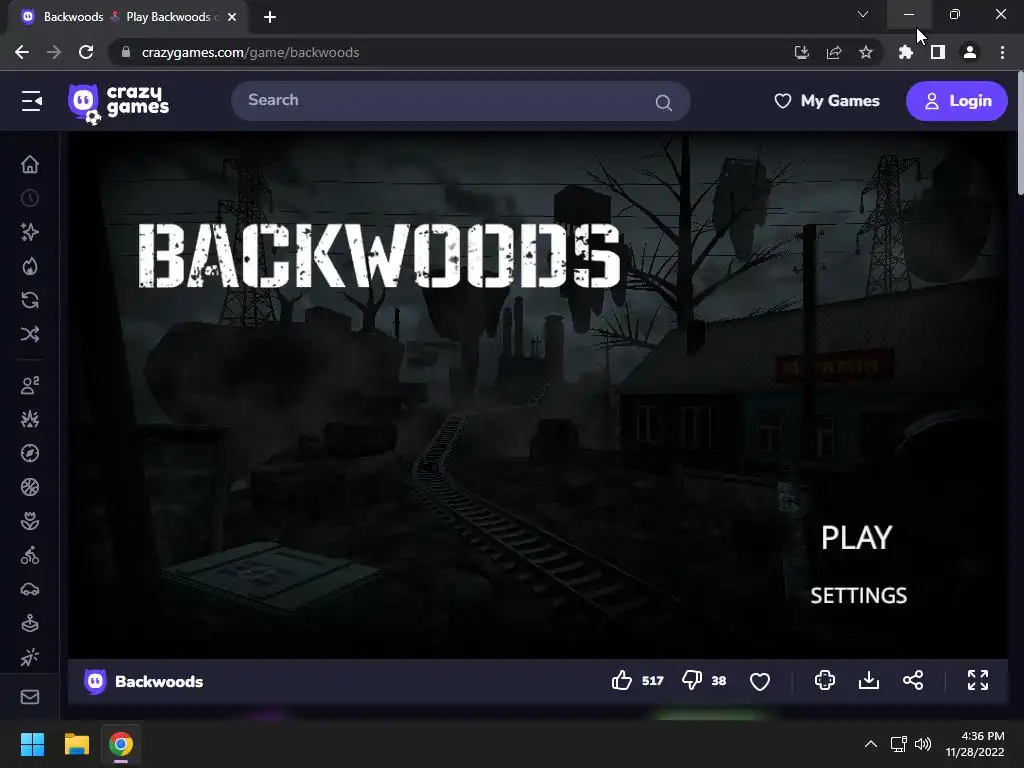The width and height of the screenshot is (1024, 768).
Task: Open Basketball category icon in sidebar
Action: pos(30,487)
